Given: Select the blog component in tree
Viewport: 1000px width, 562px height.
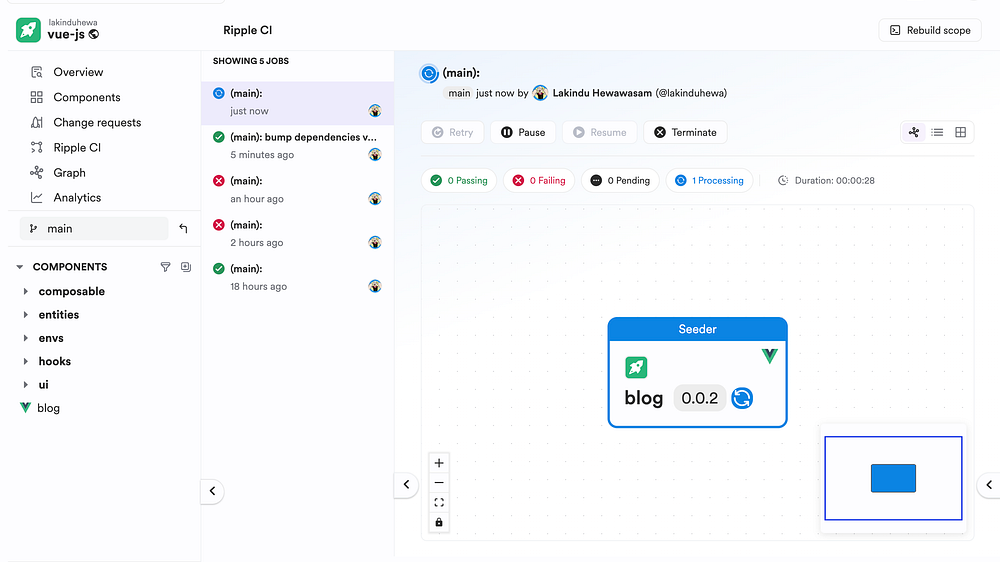Looking at the screenshot, I should point(48,408).
